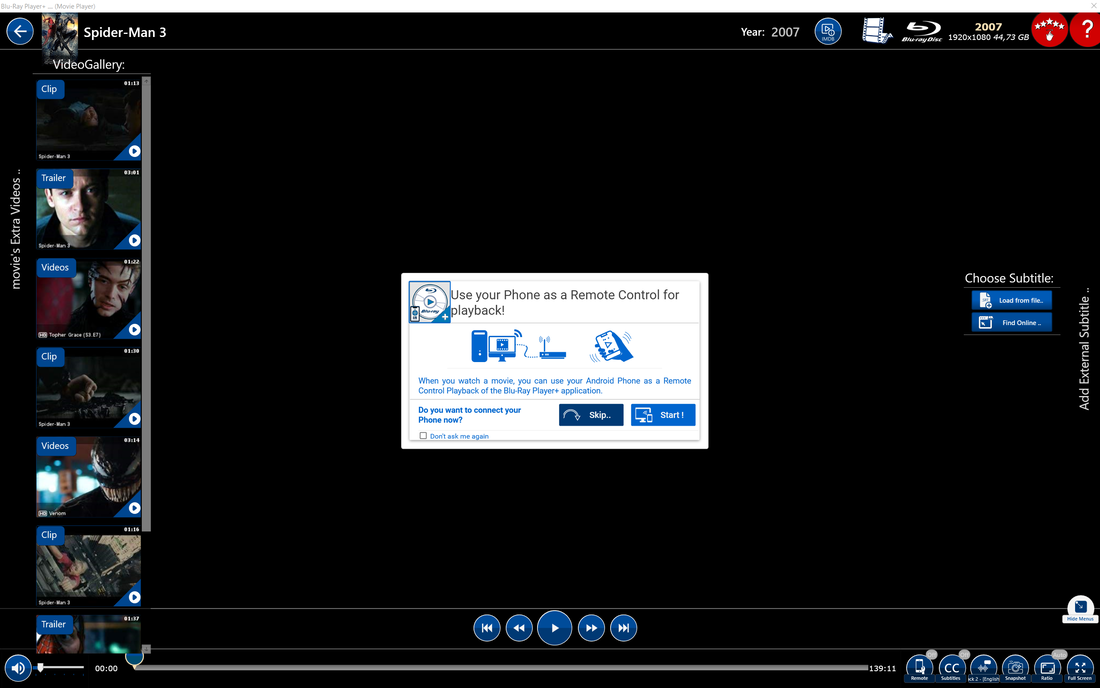The image size is (1100, 688).
Task: Click the 'movie's Extra Videos' vertical label
Action: click(15, 229)
